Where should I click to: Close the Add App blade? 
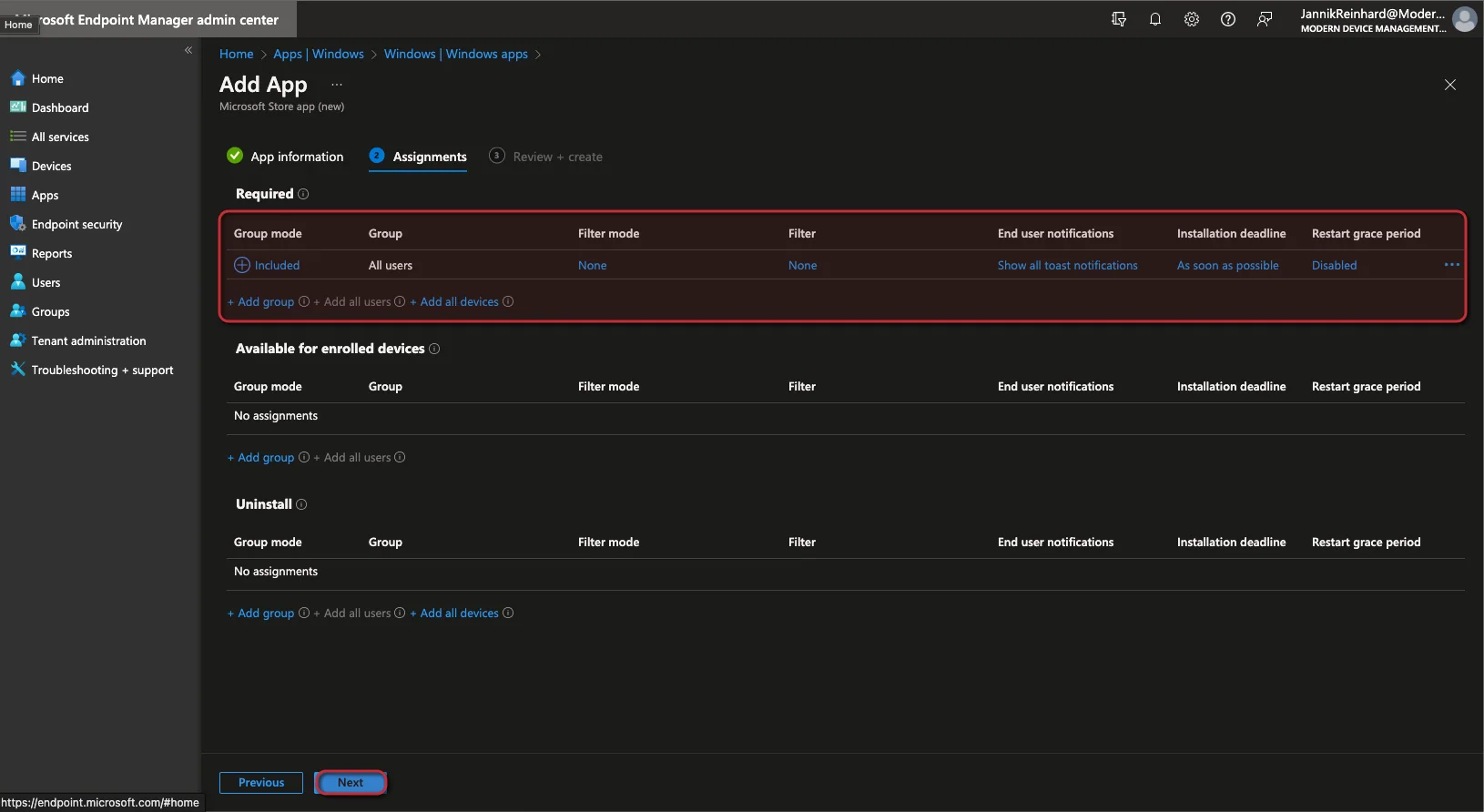click(1450, 85)
